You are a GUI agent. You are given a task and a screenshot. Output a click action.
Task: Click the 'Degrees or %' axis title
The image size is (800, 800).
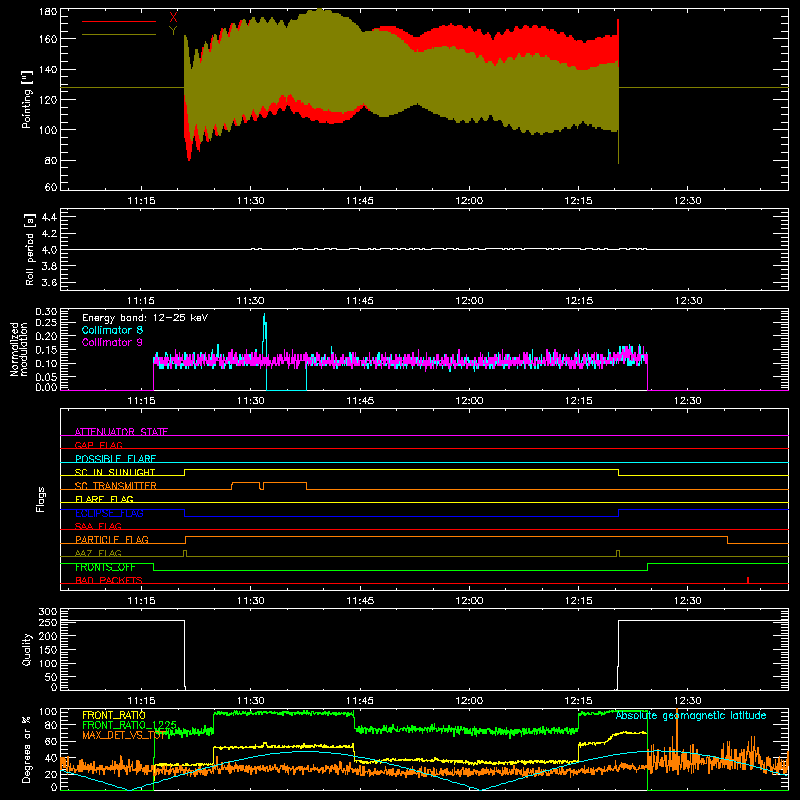click(27, 749)
